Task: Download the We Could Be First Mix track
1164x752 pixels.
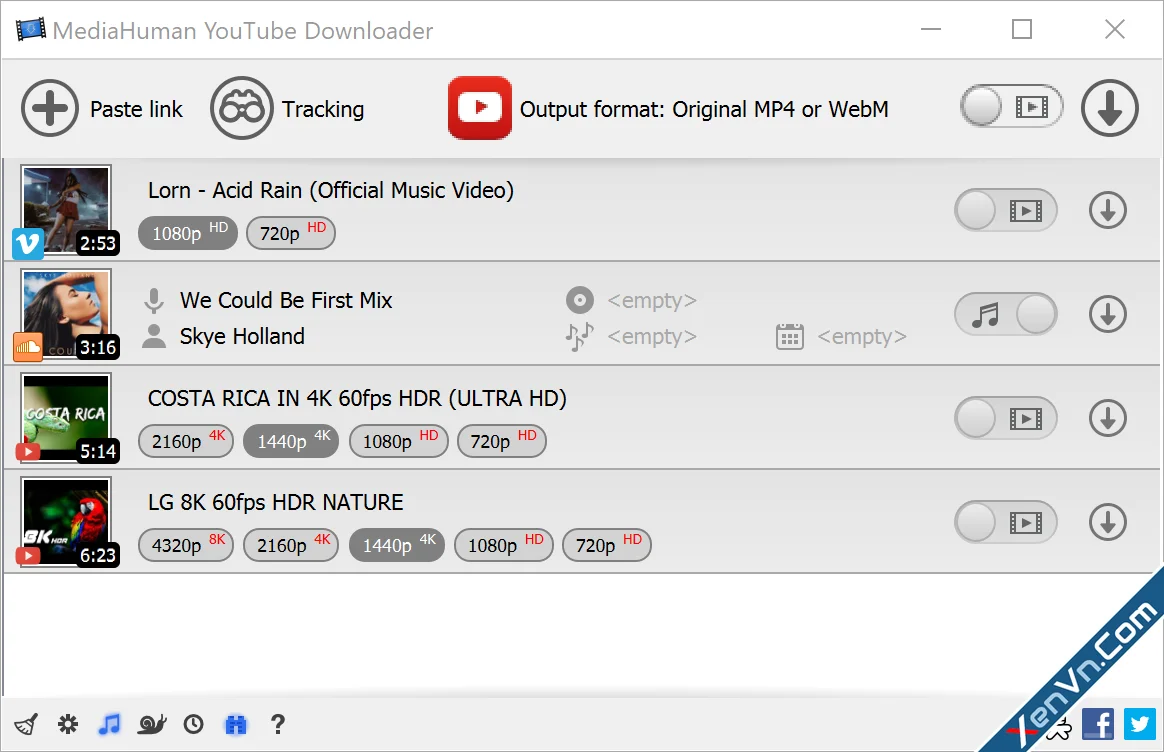Action: (x=1108, y=314)
